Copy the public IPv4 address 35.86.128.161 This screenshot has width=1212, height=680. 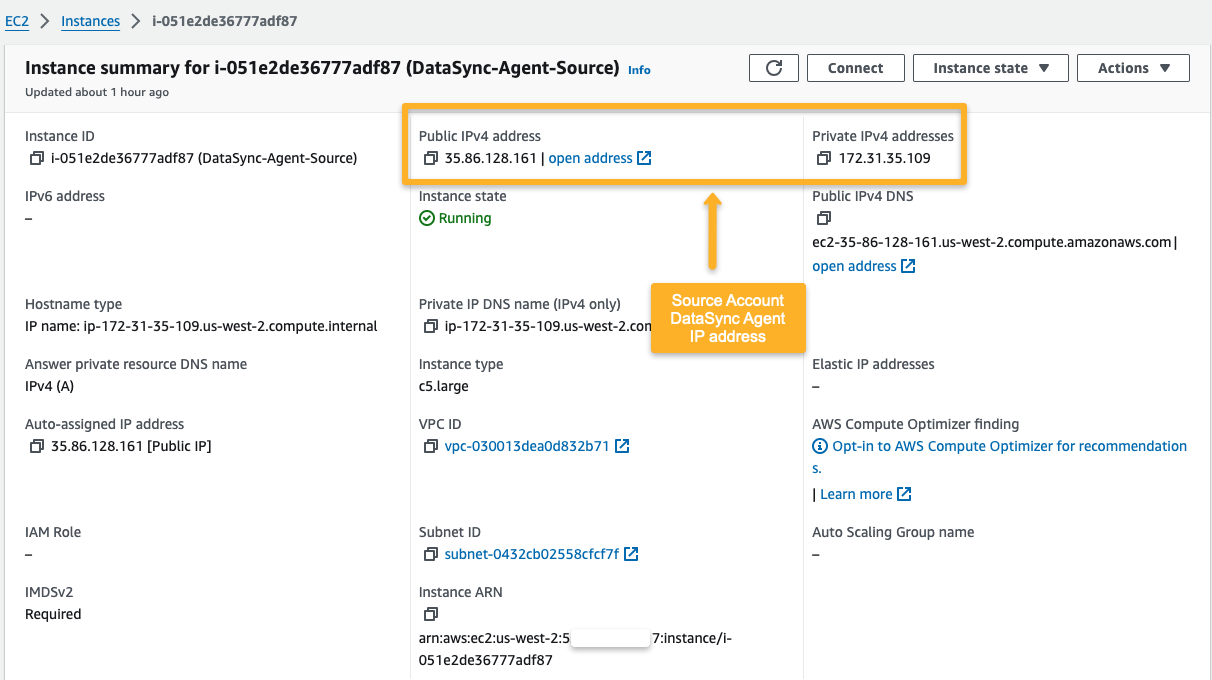click(431, 158)
